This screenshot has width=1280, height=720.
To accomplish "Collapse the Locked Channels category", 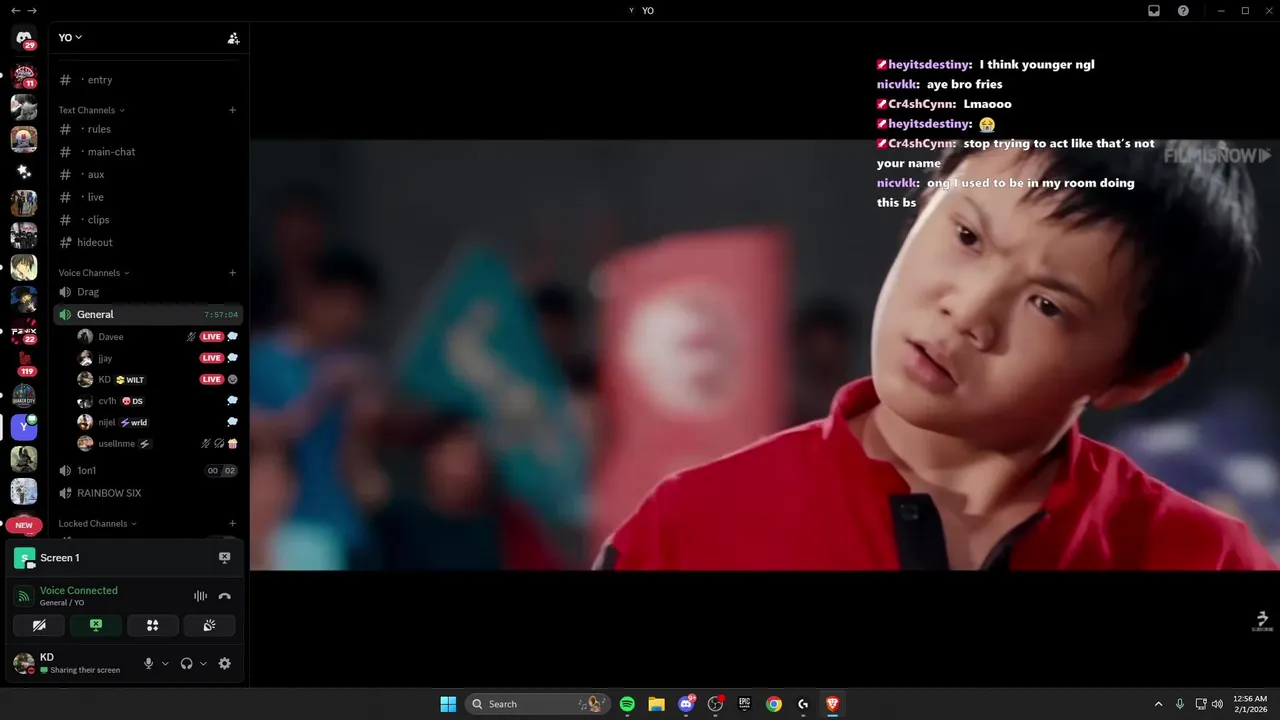I will click(x=97, y=524).
